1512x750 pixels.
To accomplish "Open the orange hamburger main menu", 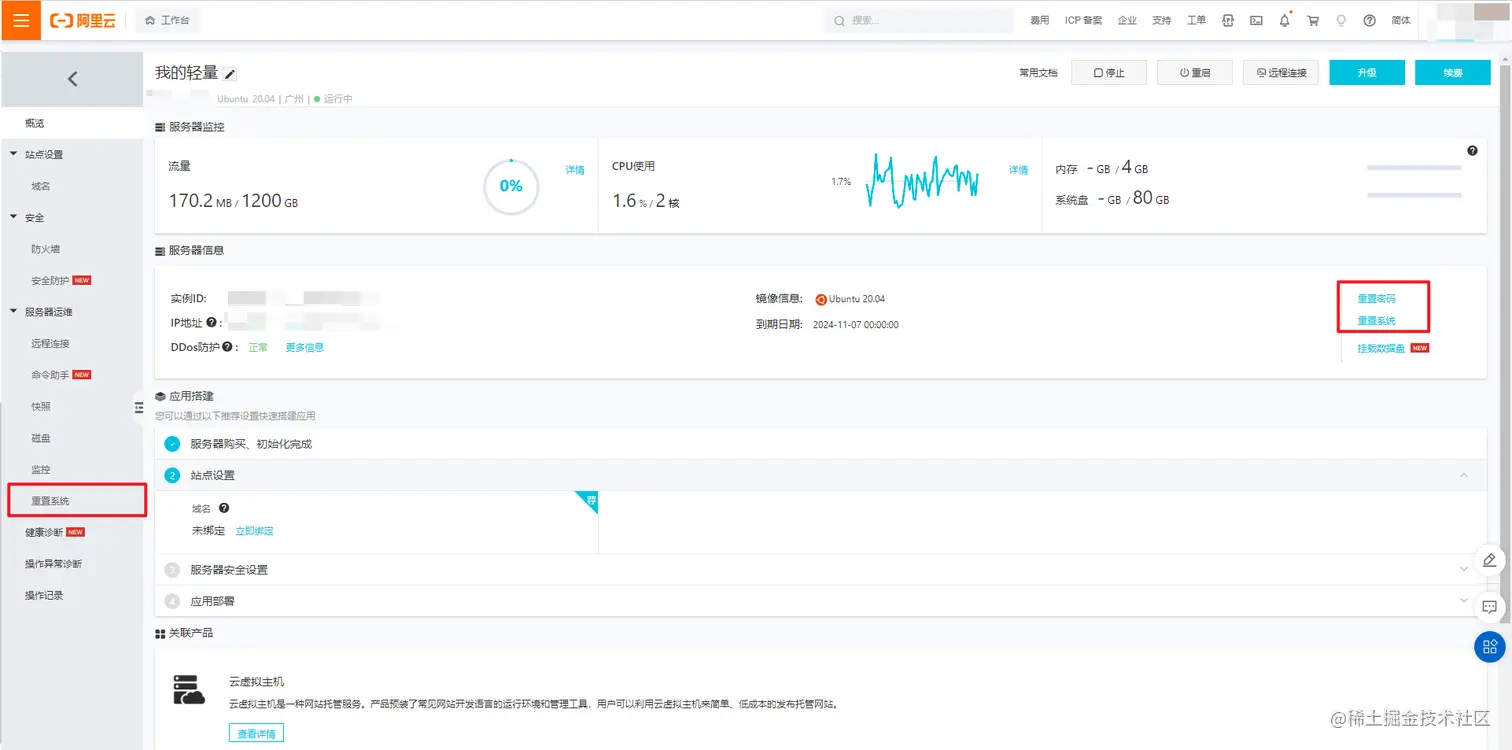I will 20,20.
